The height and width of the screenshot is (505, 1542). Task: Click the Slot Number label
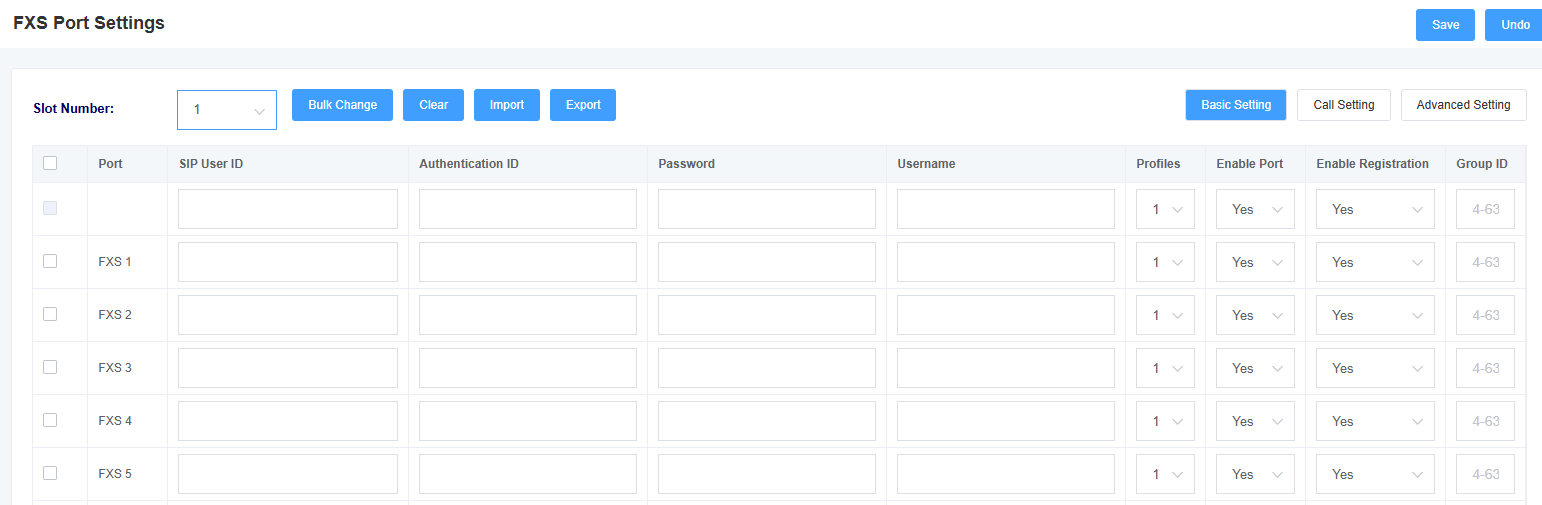pos(74,109)
